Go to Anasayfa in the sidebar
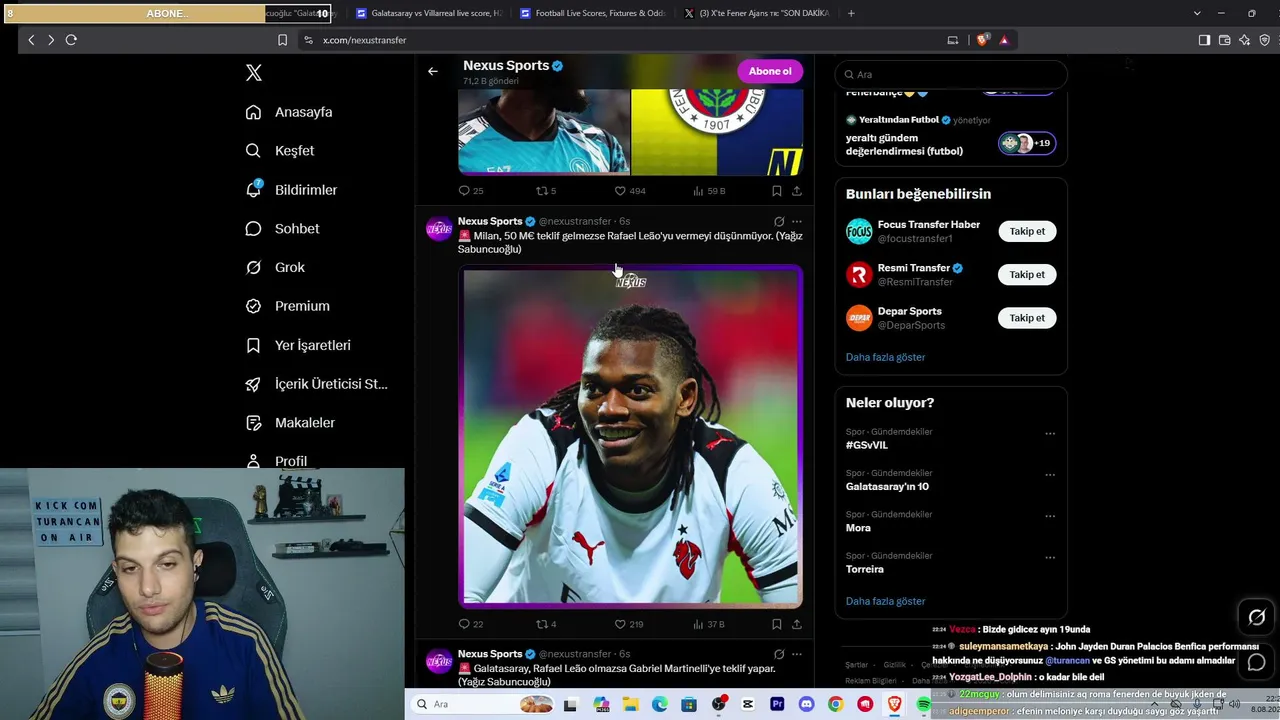The image size is (1280, 720). [289, 112]
